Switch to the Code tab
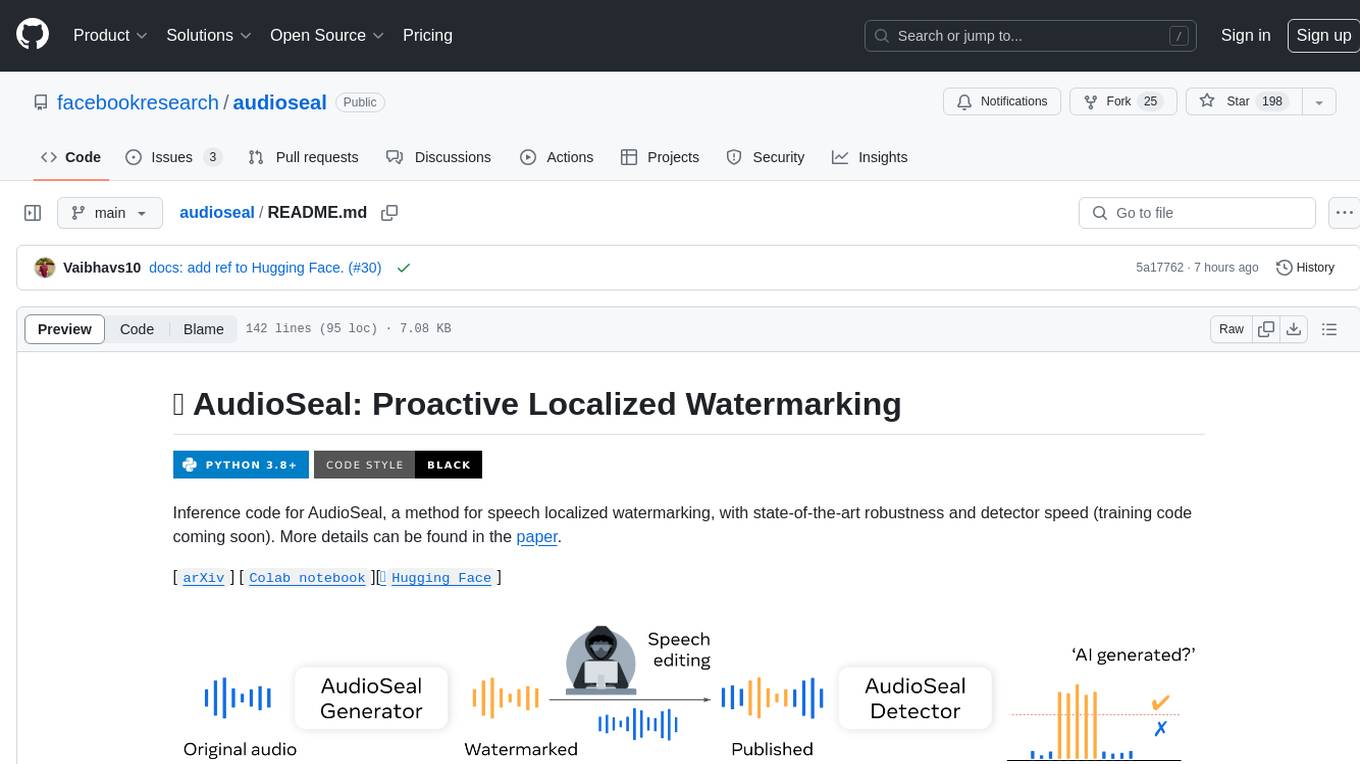 click(70, 157)
